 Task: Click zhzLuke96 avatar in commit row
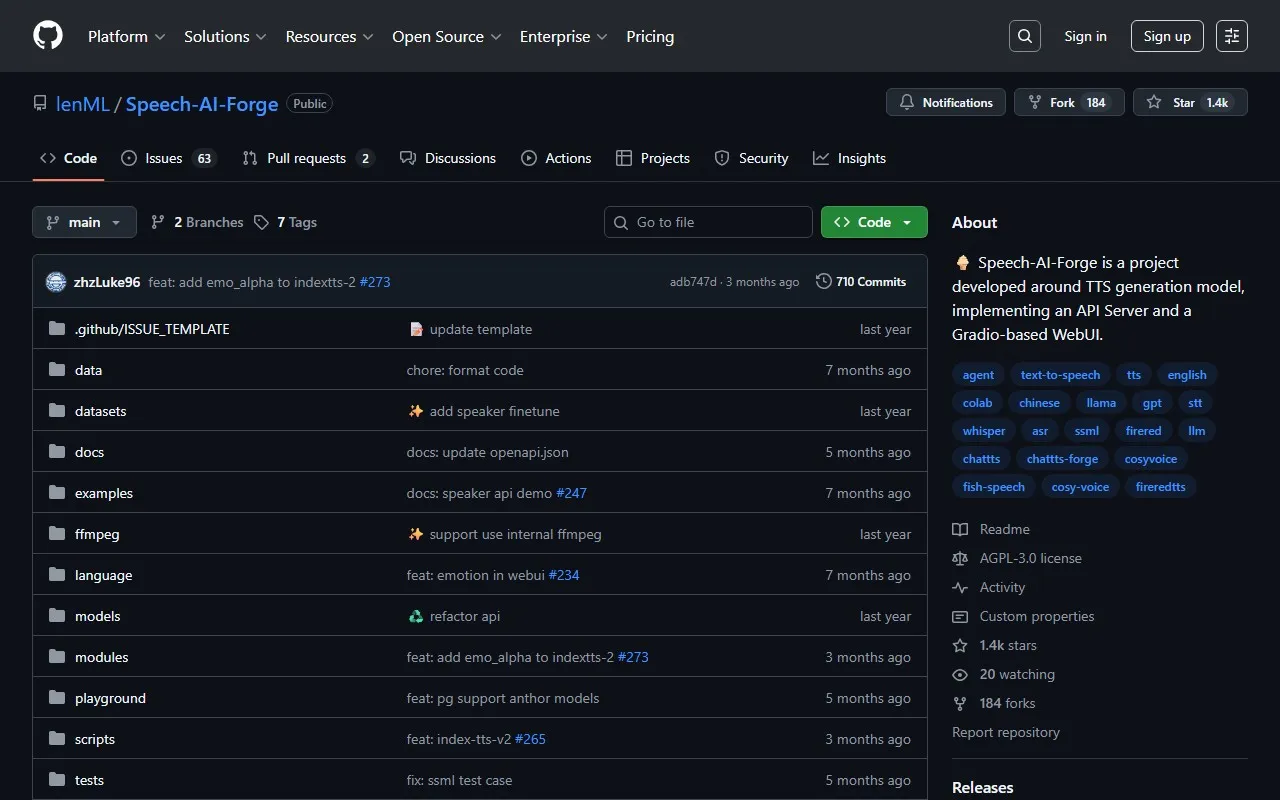tap(56, 282)
